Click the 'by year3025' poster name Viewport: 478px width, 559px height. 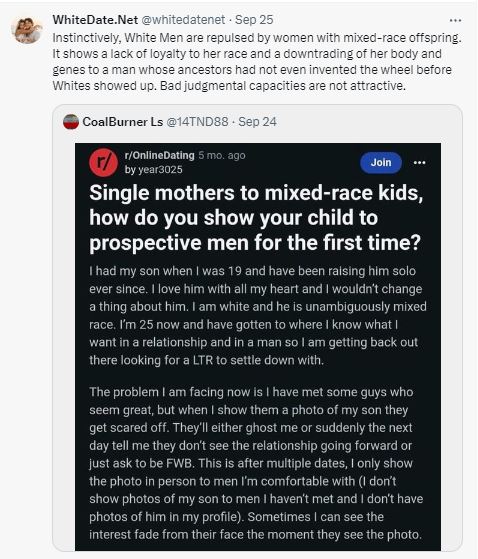(153, 170)
